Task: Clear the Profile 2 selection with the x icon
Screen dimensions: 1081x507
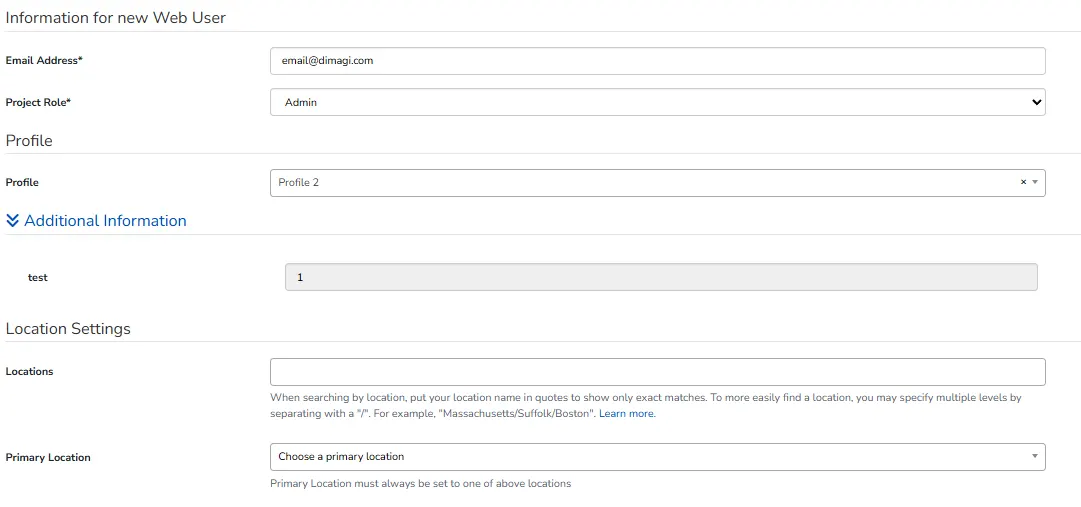Action: tap(1023, 182)
